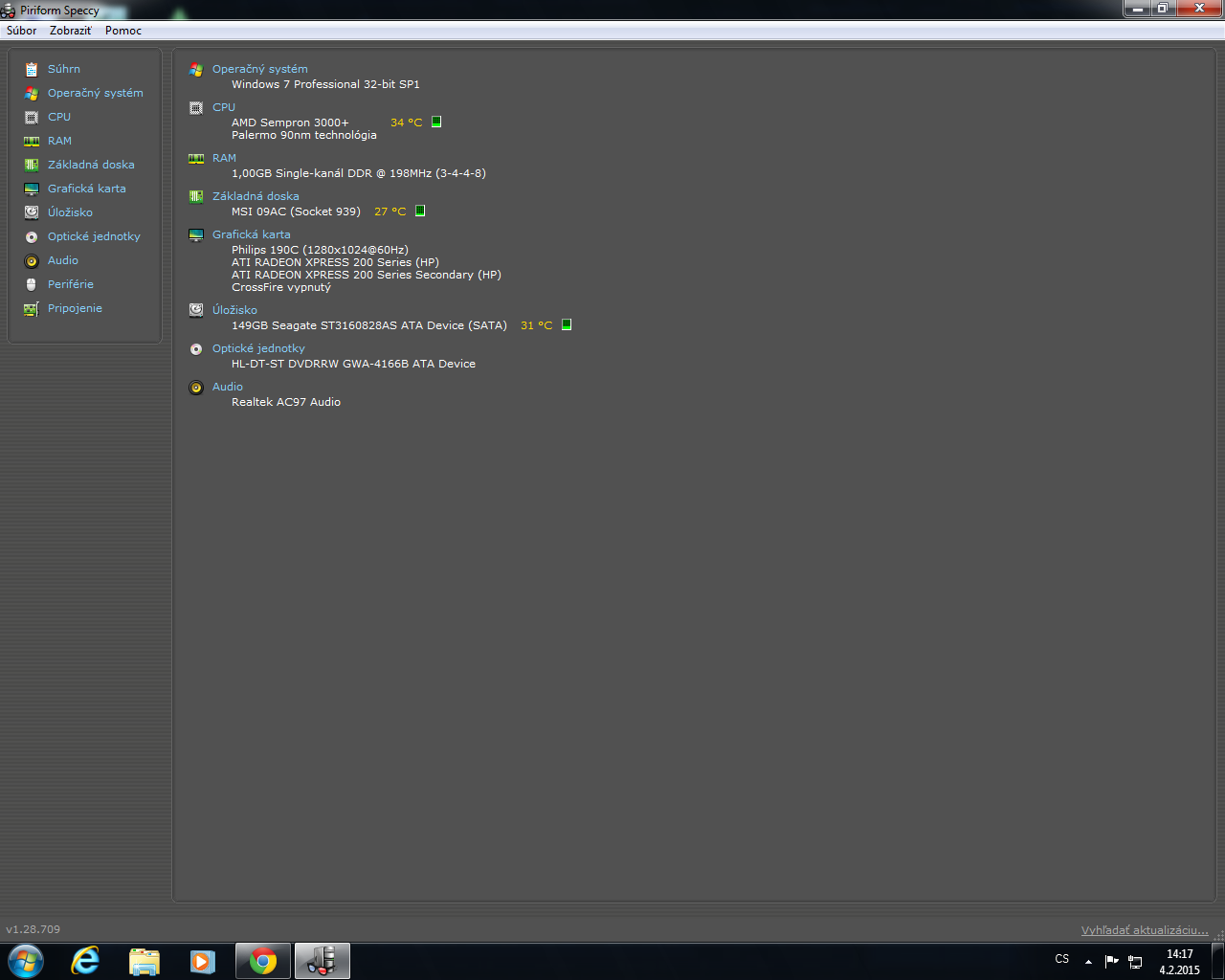
Task: Click the Optické jednotky heading in summary
Action: point(258,348)
